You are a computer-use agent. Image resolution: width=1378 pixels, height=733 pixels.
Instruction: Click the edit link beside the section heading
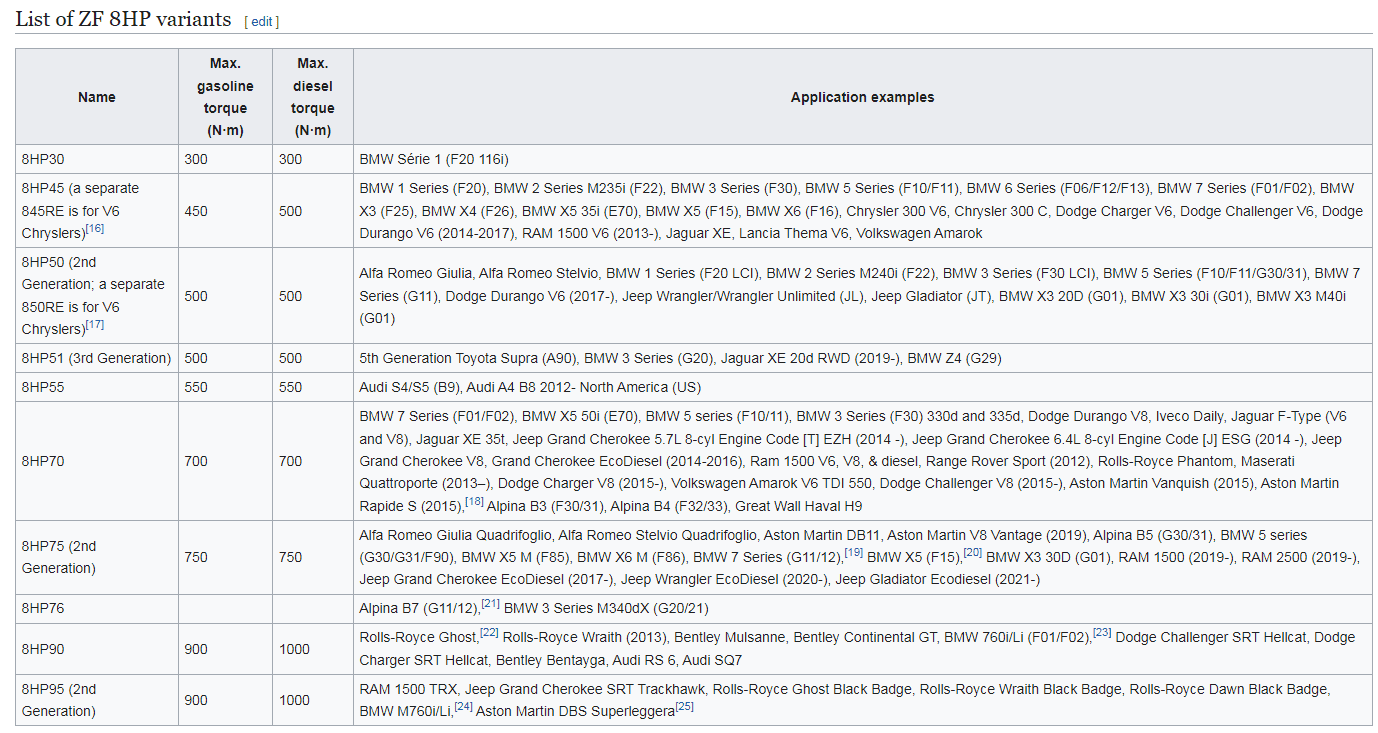(261, 21)
